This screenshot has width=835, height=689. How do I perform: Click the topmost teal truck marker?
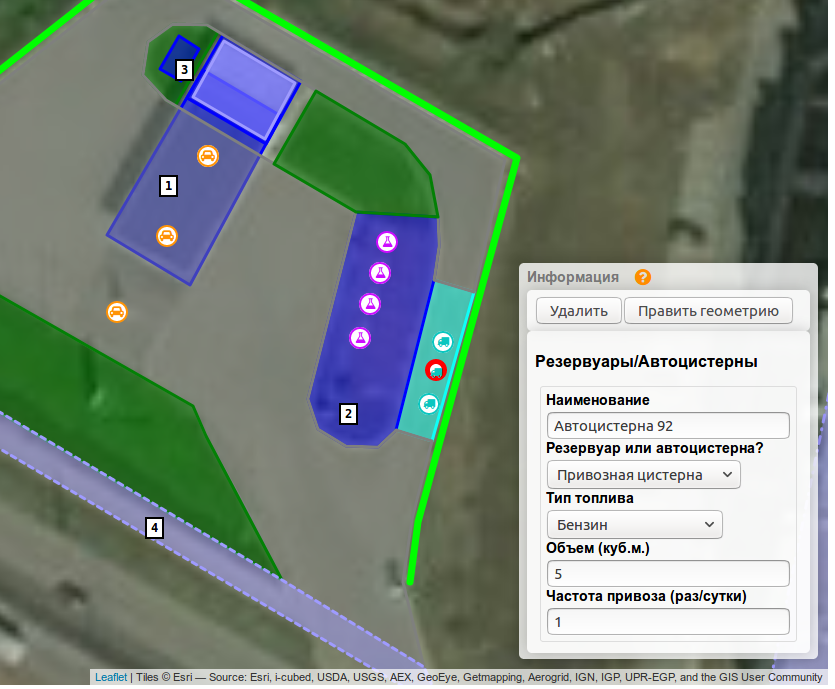[443, 342]
